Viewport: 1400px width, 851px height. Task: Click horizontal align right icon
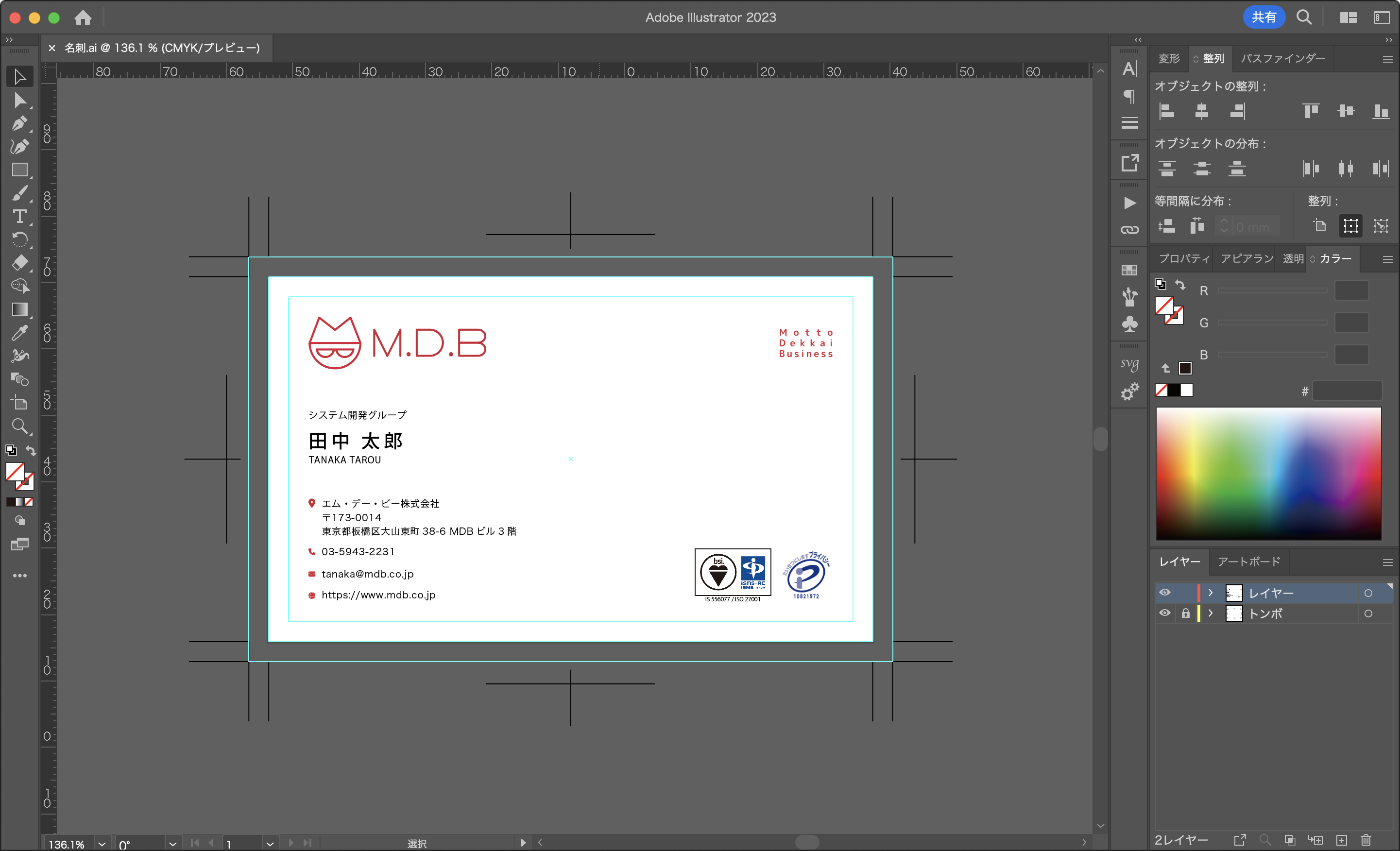coord(1237,111)
